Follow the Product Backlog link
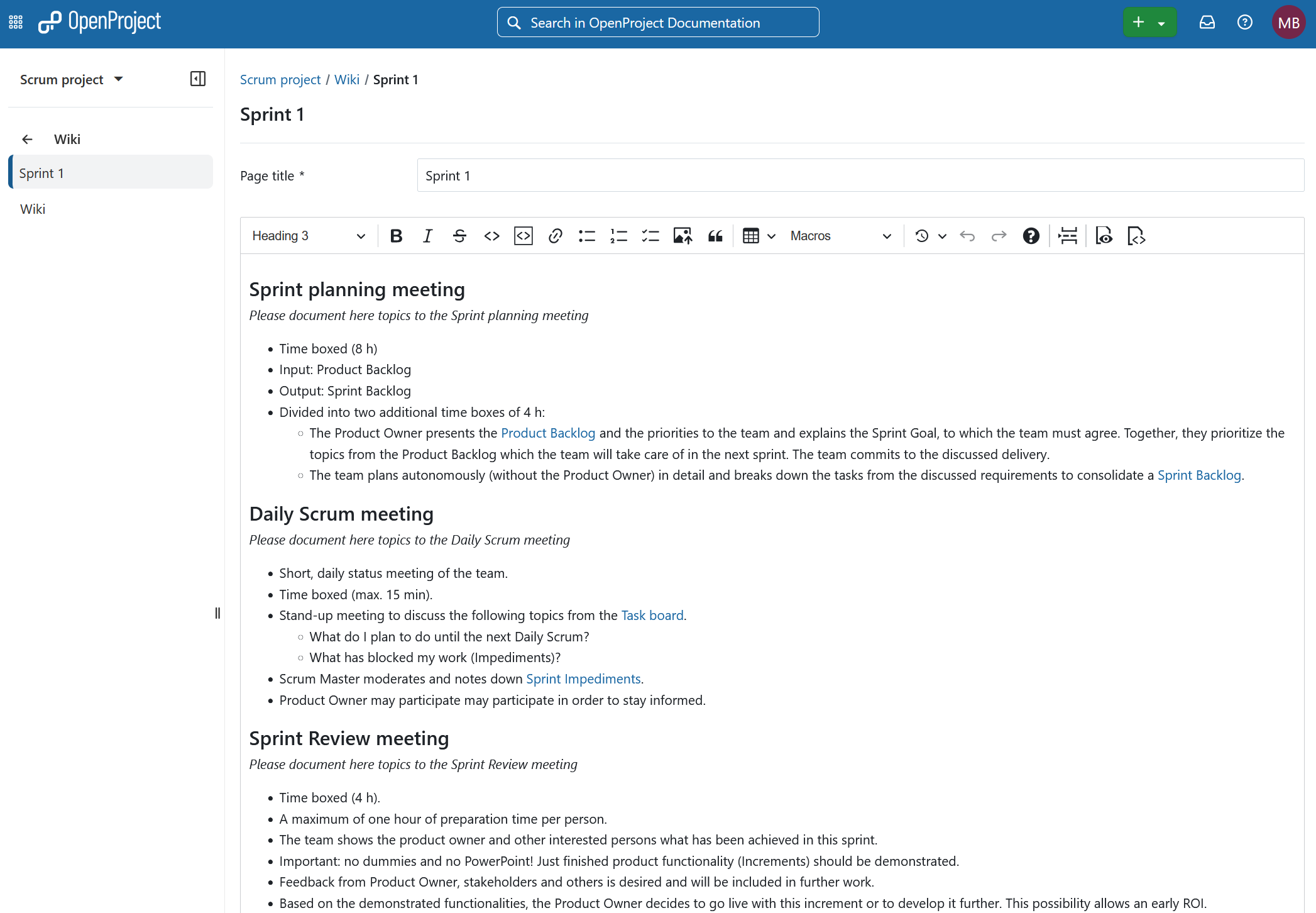The width and height of the screenshot is (1316, 913). point(547,433)
